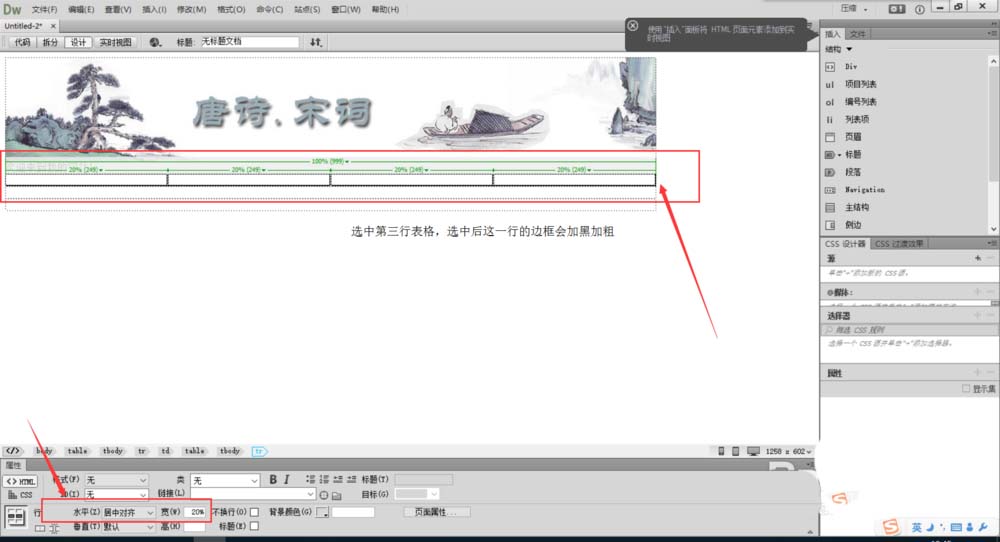Open the preview in browser globe icon

(x=155, y=43)
